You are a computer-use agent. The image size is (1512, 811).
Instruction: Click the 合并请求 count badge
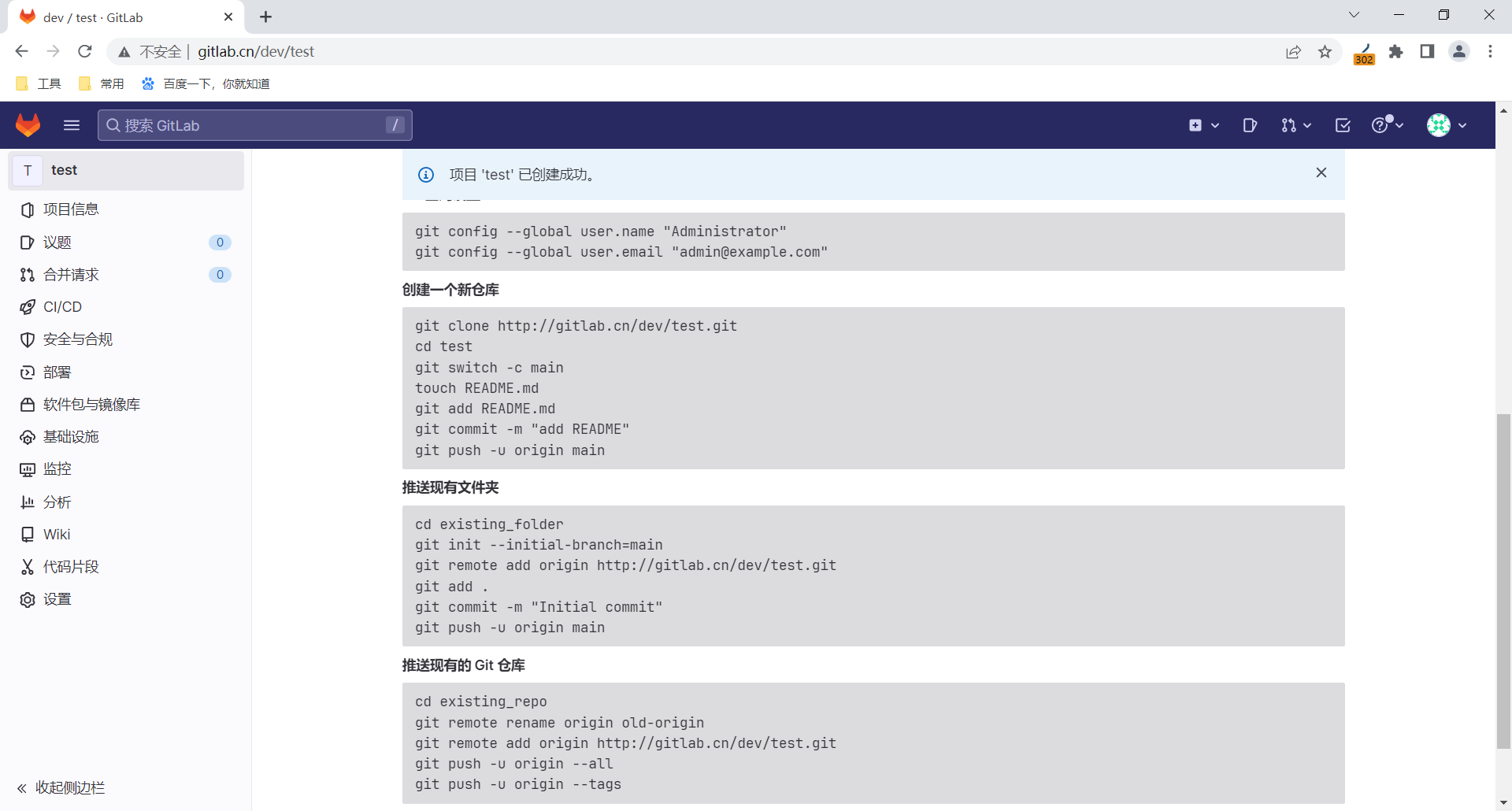(220, 275)
